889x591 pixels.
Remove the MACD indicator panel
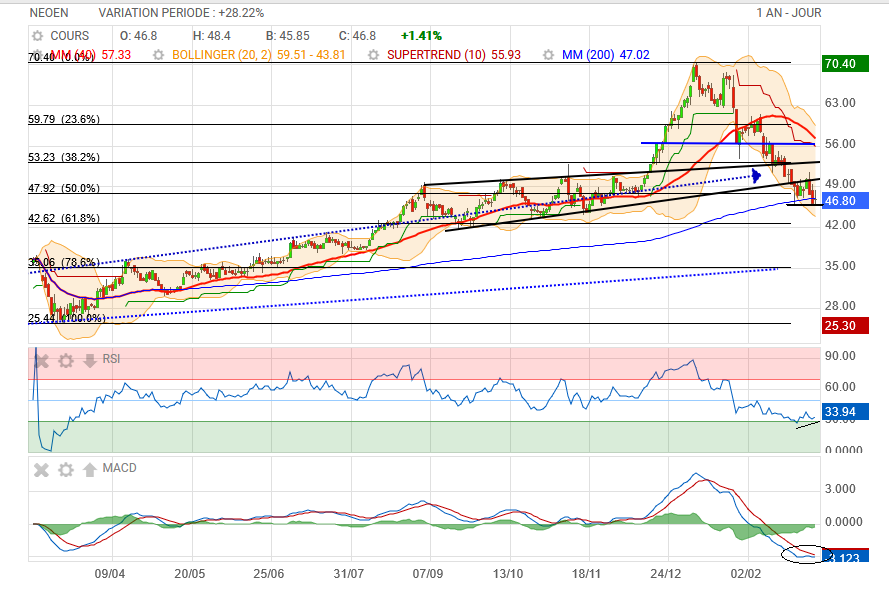click(41, 470)
